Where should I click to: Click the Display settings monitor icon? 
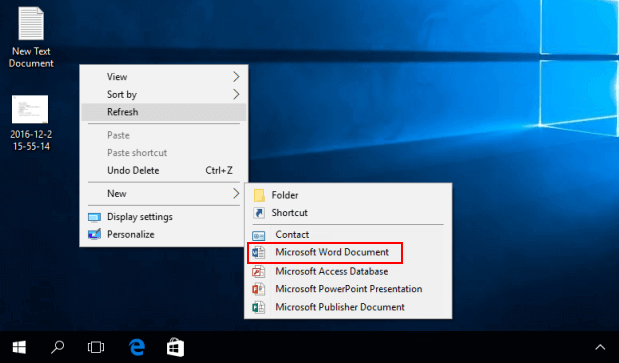[x=94, y=217]
